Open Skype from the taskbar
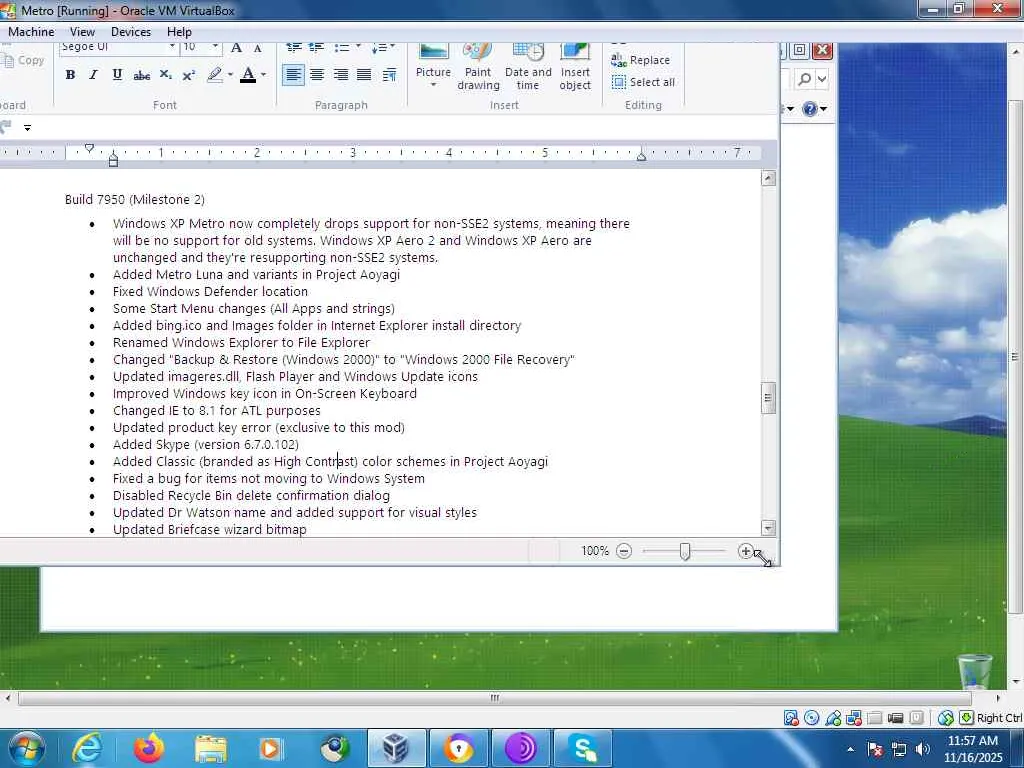This screenshot has width=1024, height=768. pos(583,748)
